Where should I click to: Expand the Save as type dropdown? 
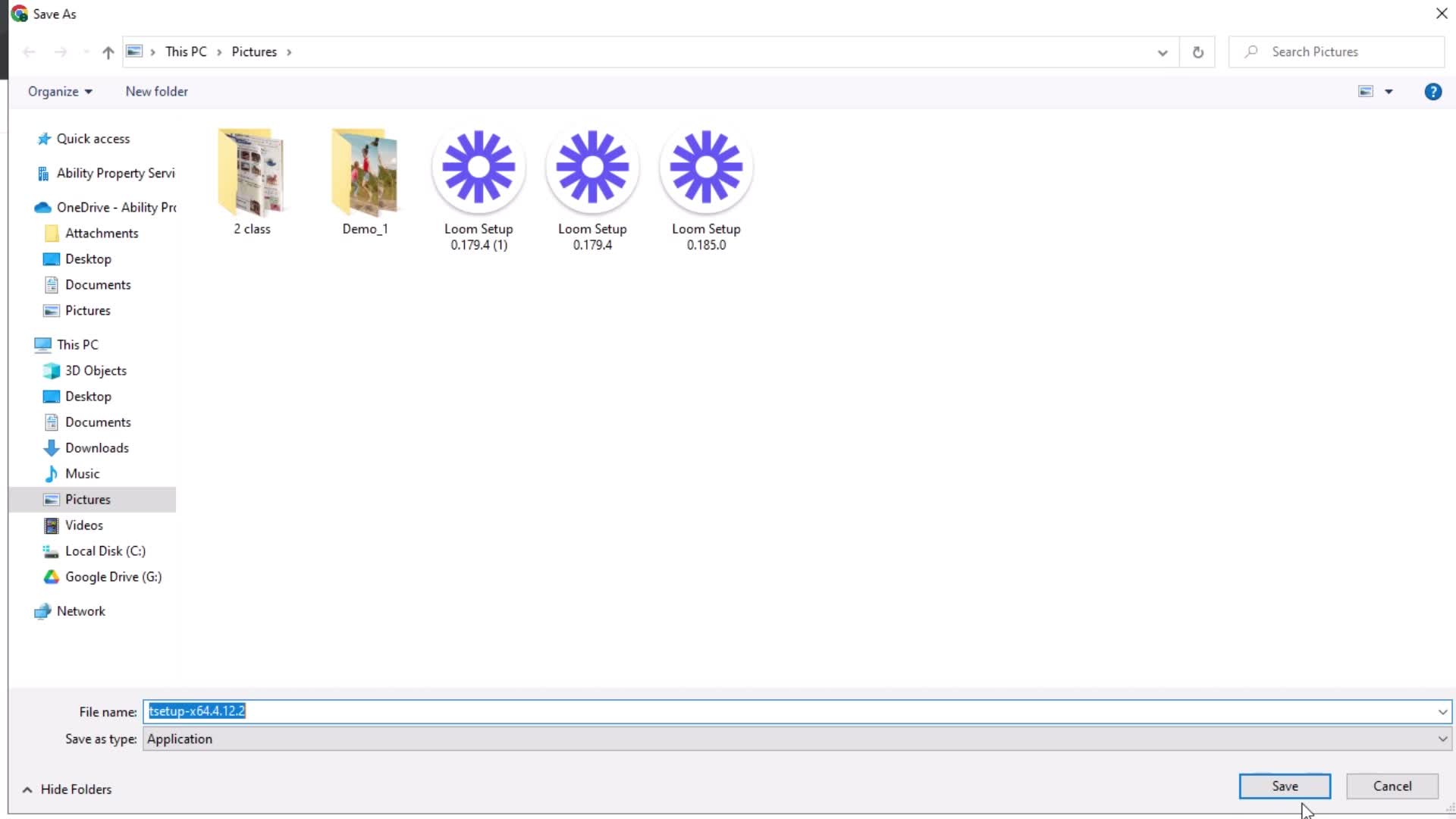[x=1439, y=738]
